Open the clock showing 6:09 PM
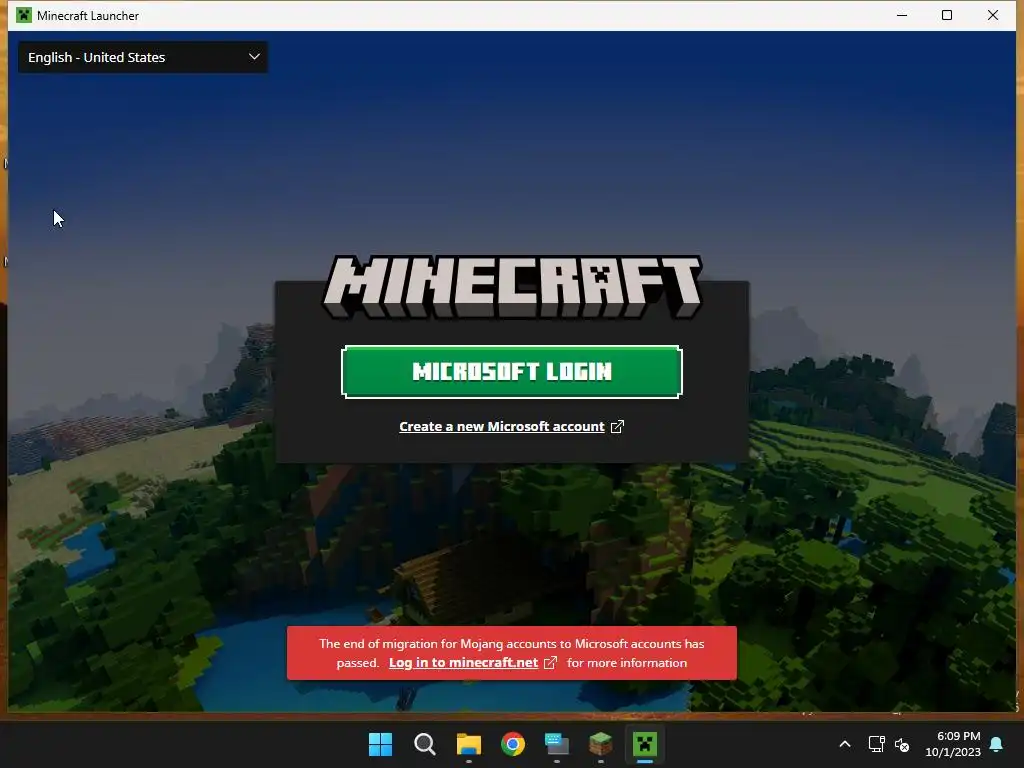 [x=958, y=736]
